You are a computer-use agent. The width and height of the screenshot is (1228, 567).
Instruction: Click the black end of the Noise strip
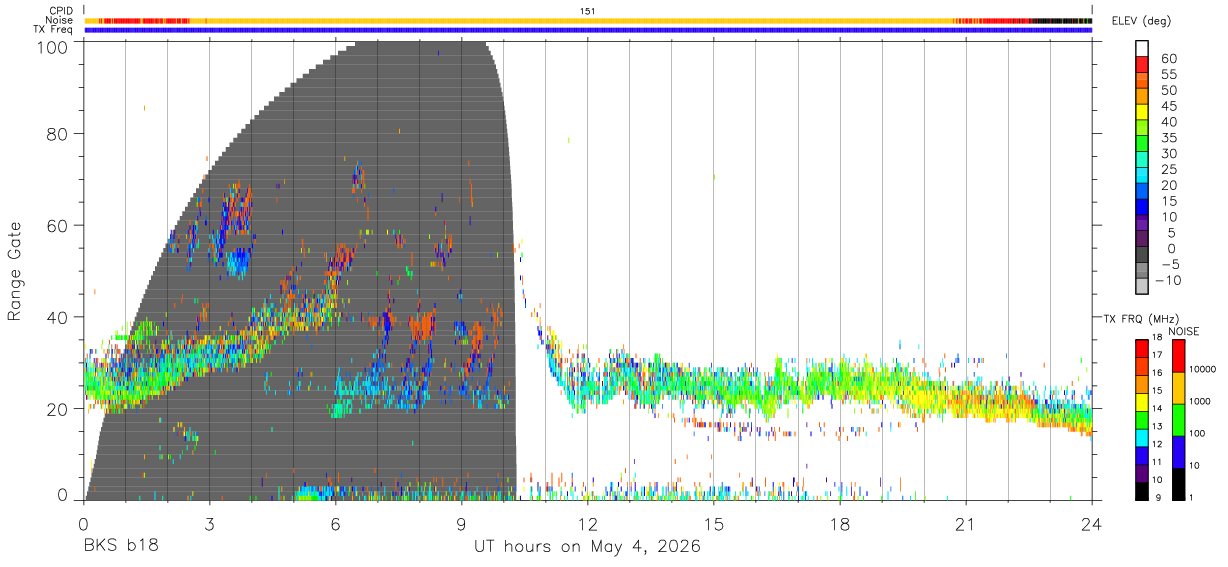[x=1062, y=20]
